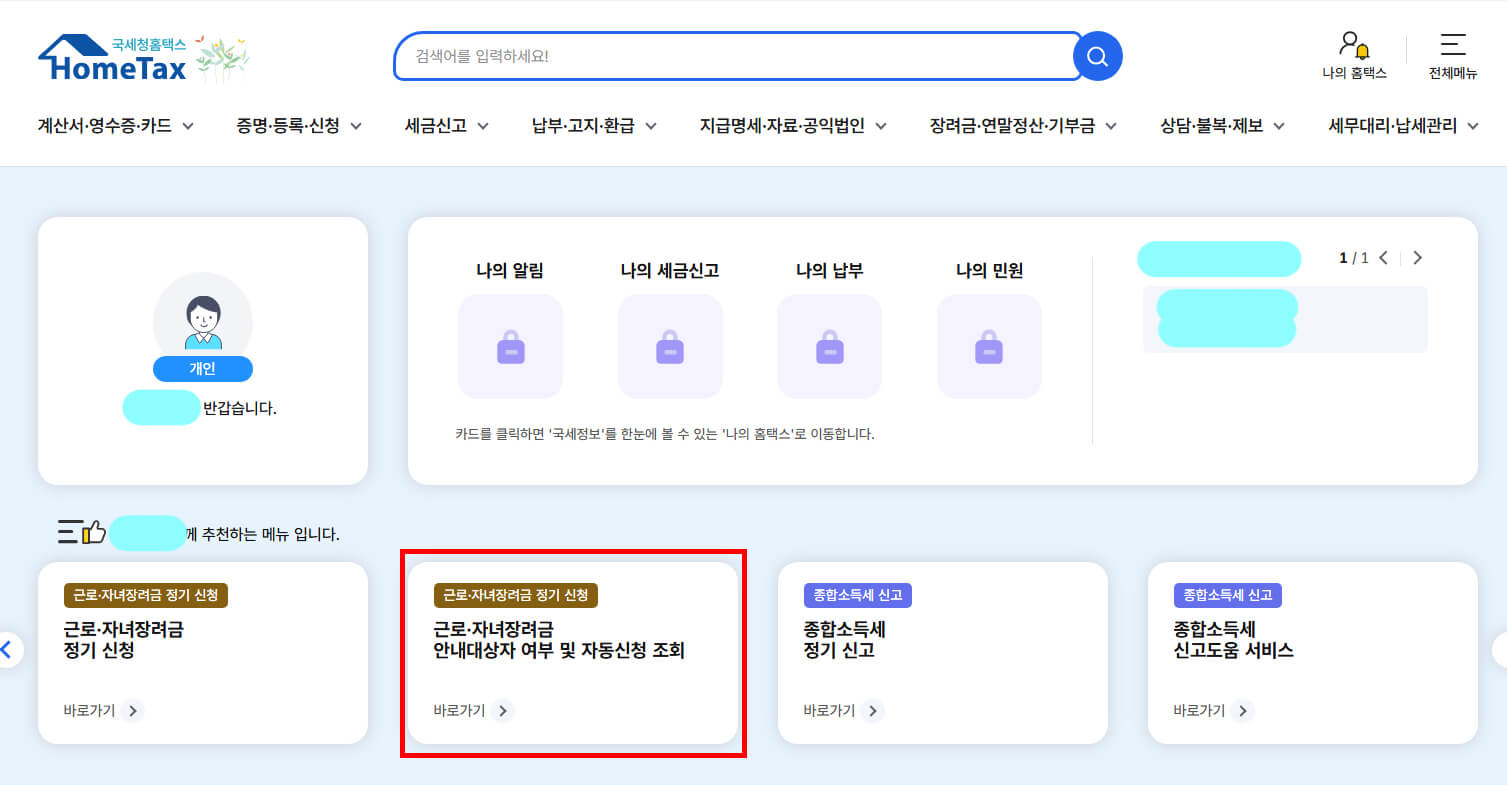The width and height of the screenshot is (1507, 785).
Task: Open 전체메뉴 hamburger icon
Action: tap(1452, 44)
